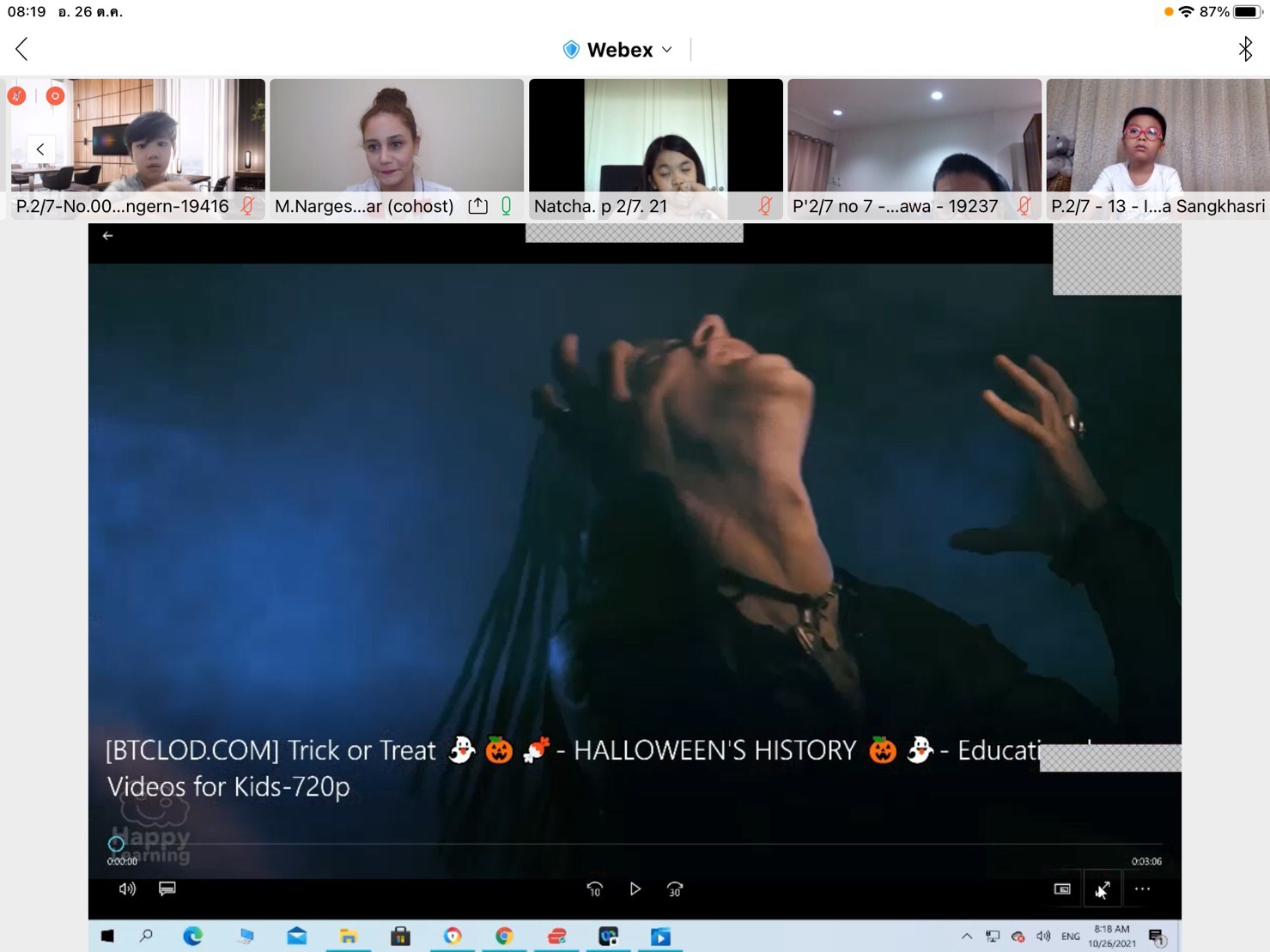Open the subtitles and captions menu
The image size is (1270, 952).
[167, 888]
